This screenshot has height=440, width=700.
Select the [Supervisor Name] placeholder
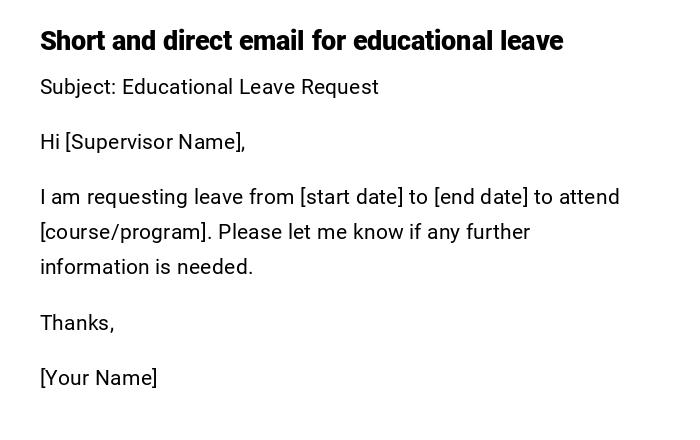155,142
